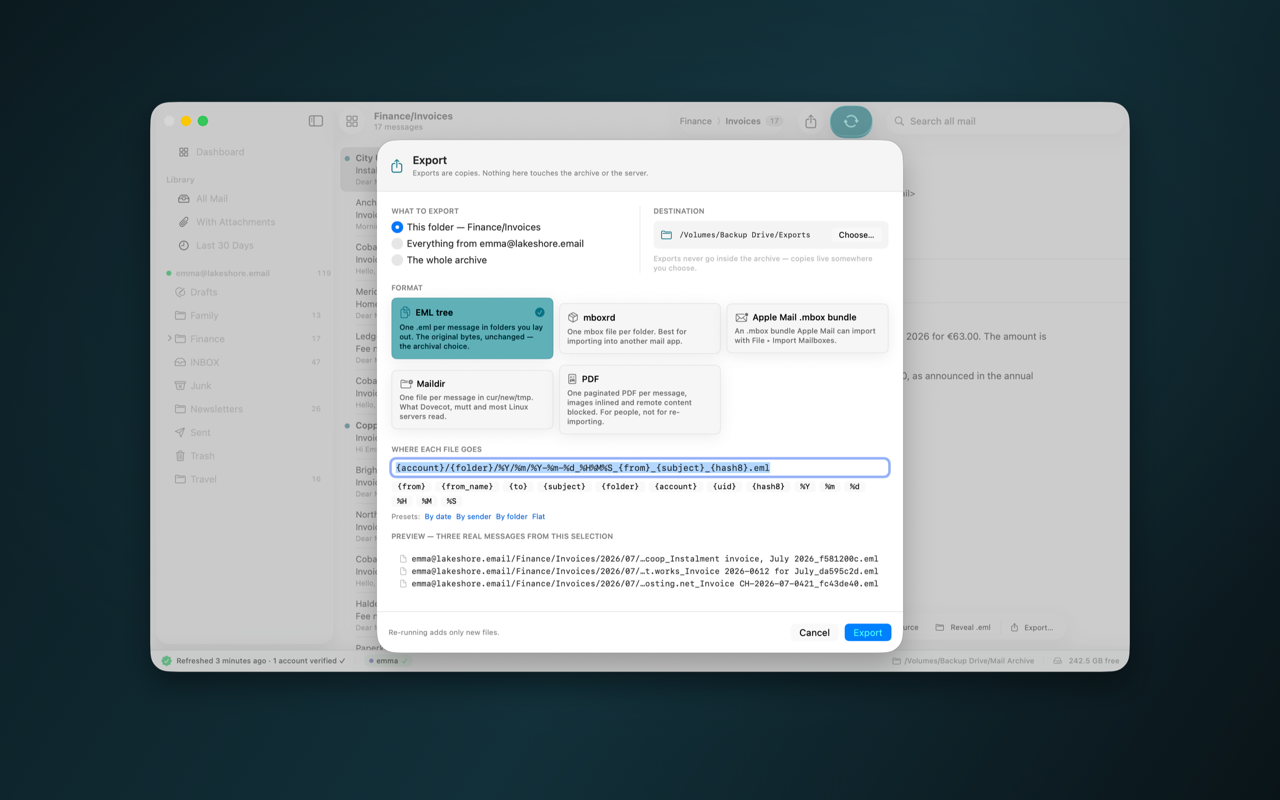Click the Invoices breadcrumb in toolbar

click(743, 121)
